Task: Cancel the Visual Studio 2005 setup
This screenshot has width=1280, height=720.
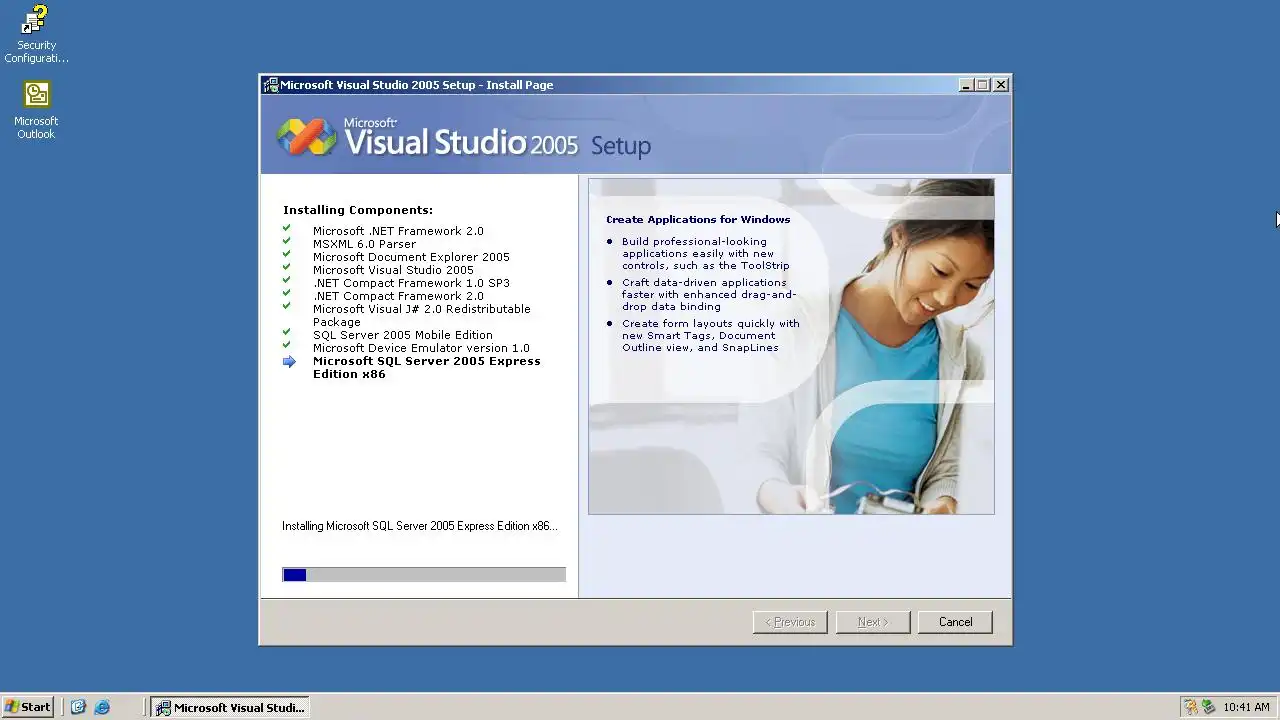Action: (x=955, y=622)
